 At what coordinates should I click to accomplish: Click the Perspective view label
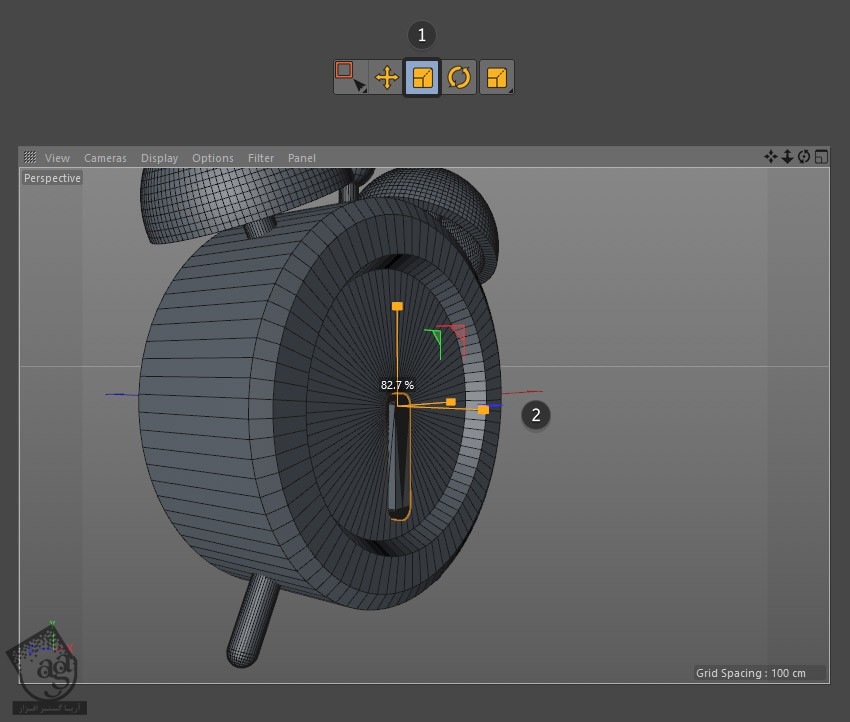[x=52, y=178]
